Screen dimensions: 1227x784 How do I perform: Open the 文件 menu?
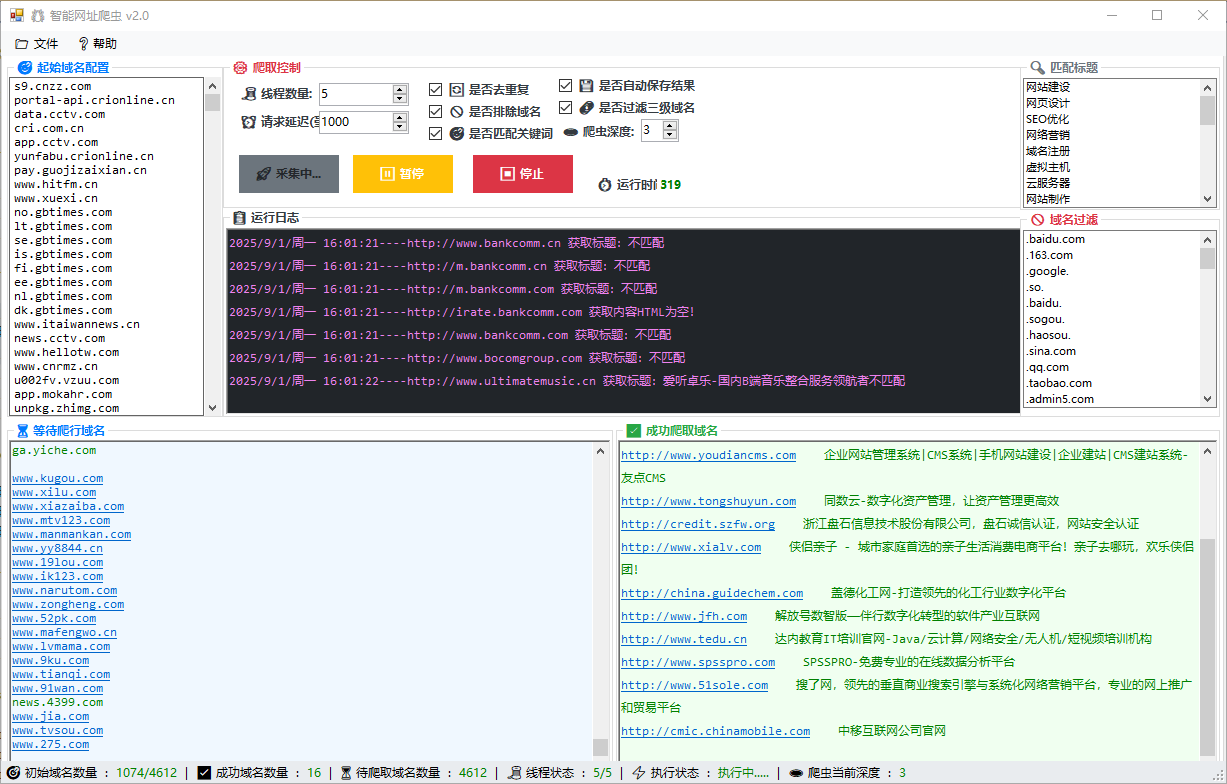pos(36,43)
